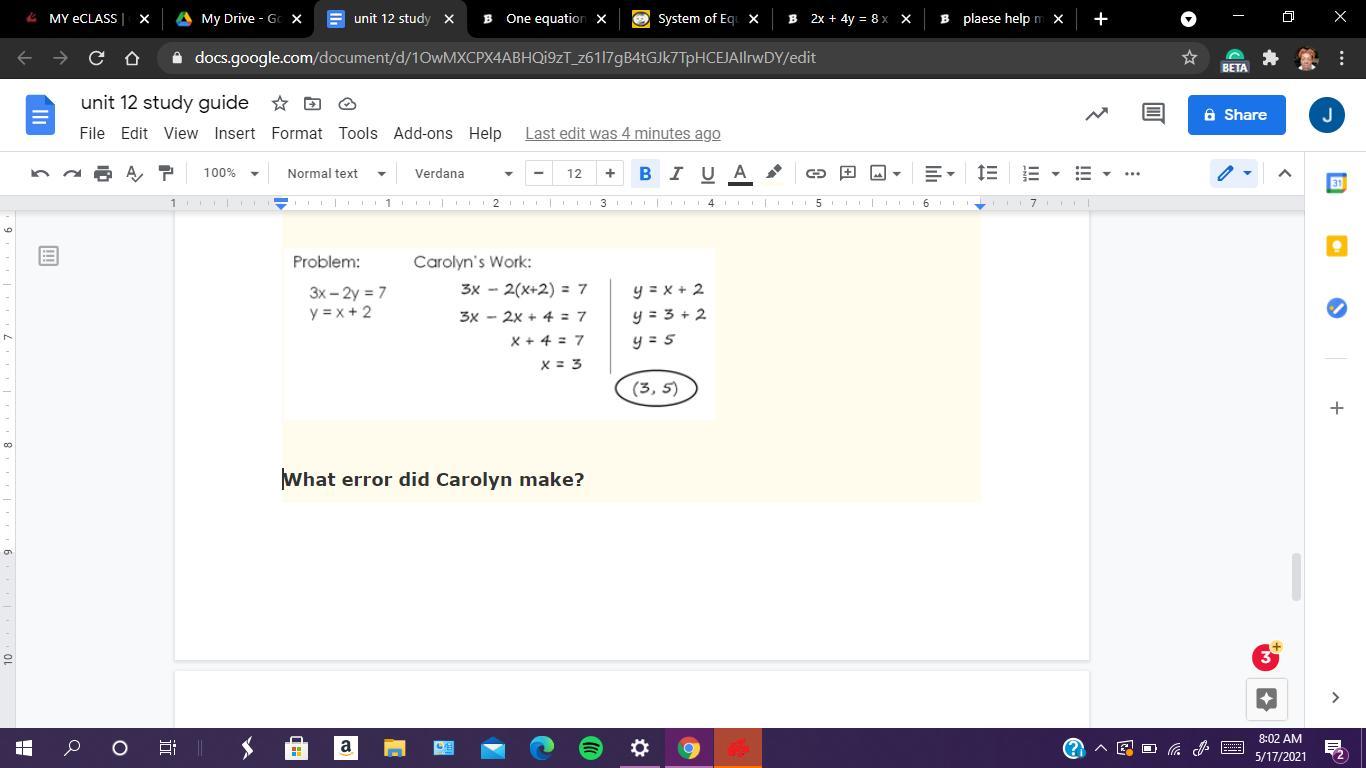The width and height of the screenshot is (1366, 768).
Task: Run spelling and grammar check icon
Action: click(134, 173)
